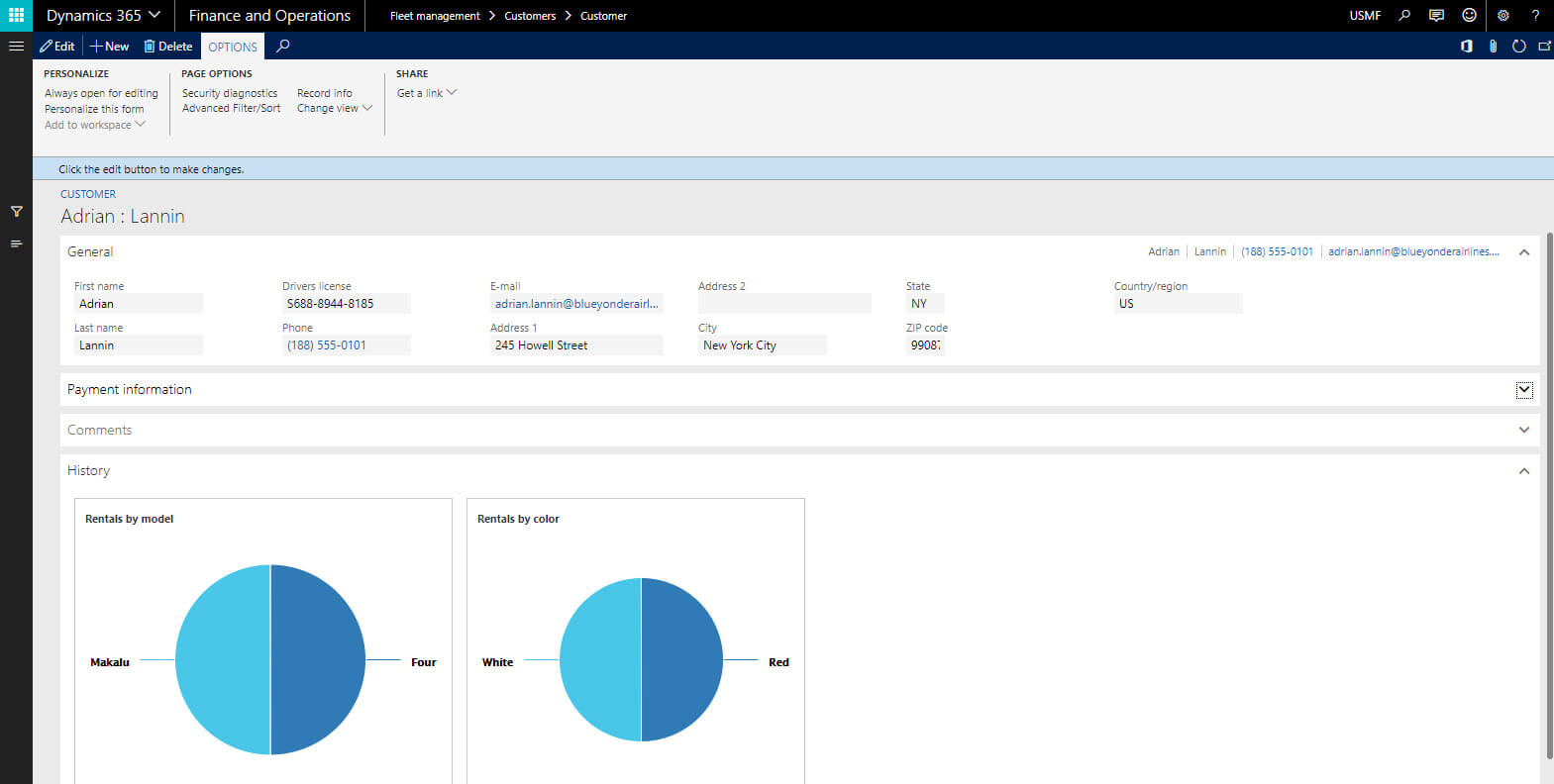Open the app launcher waffle icon
1554x784 pixels.
[16, 15]
